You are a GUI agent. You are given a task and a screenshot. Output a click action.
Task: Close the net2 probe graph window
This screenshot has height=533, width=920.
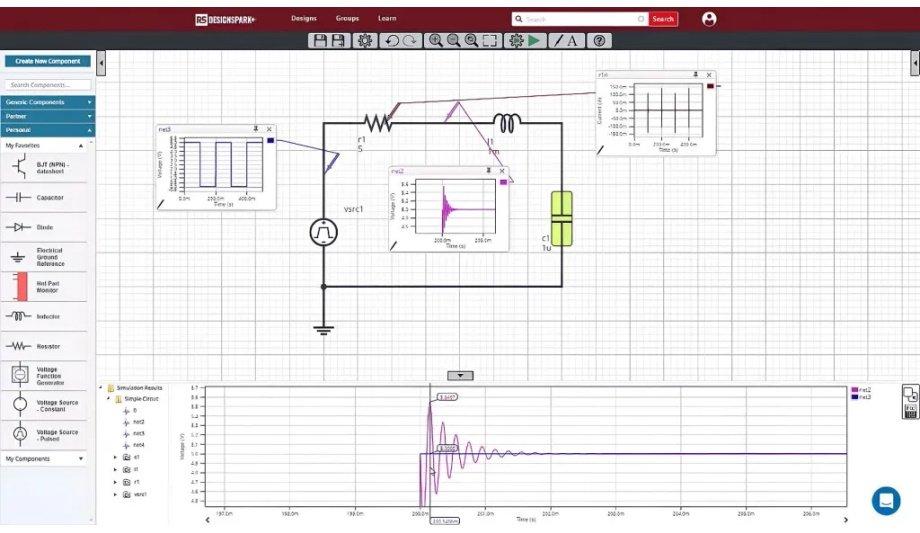(x=502, y=171)
